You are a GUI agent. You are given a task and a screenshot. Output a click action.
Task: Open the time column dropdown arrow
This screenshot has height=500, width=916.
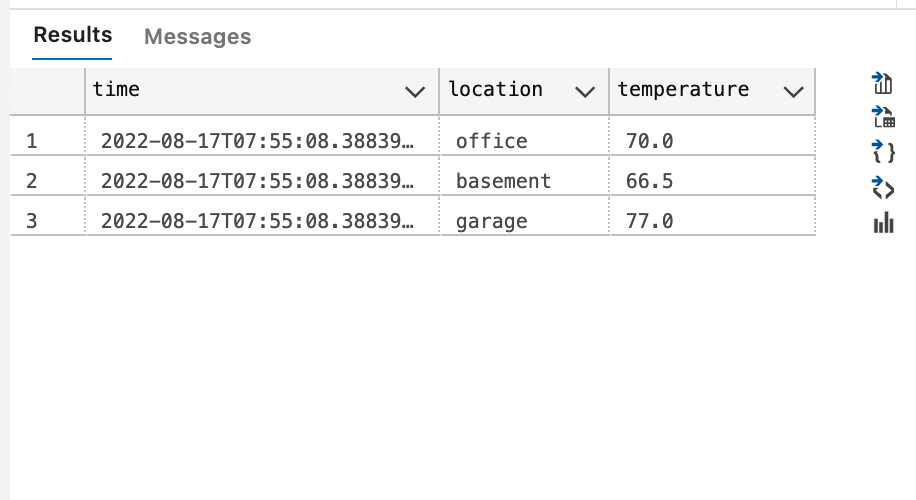(x=414, y=91)
